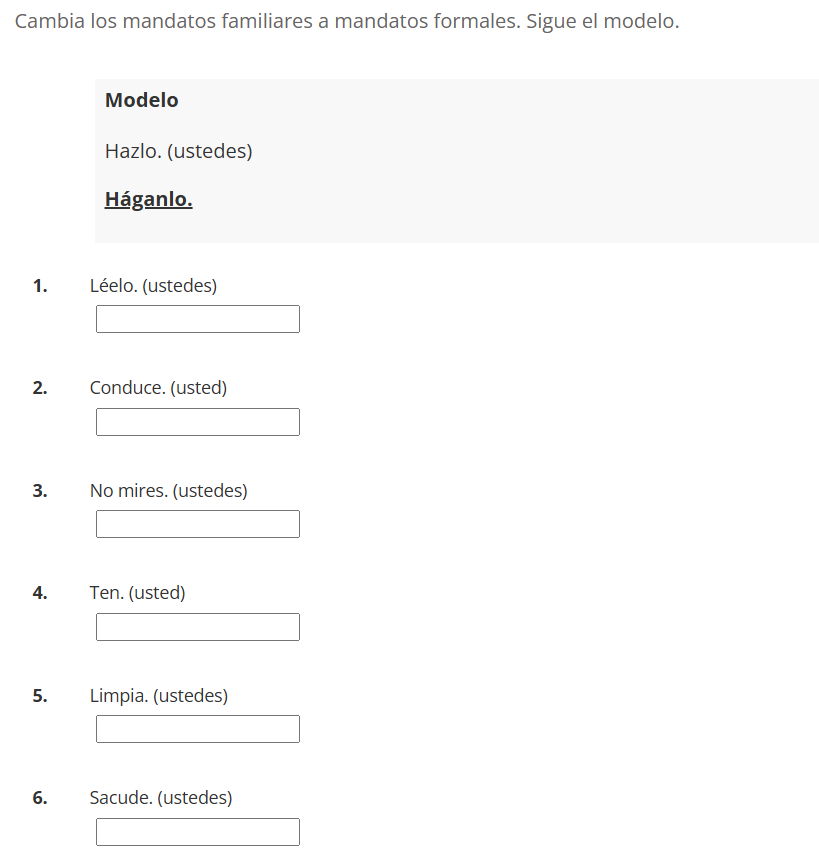Click question number 3 label

[x=40, y=491]
